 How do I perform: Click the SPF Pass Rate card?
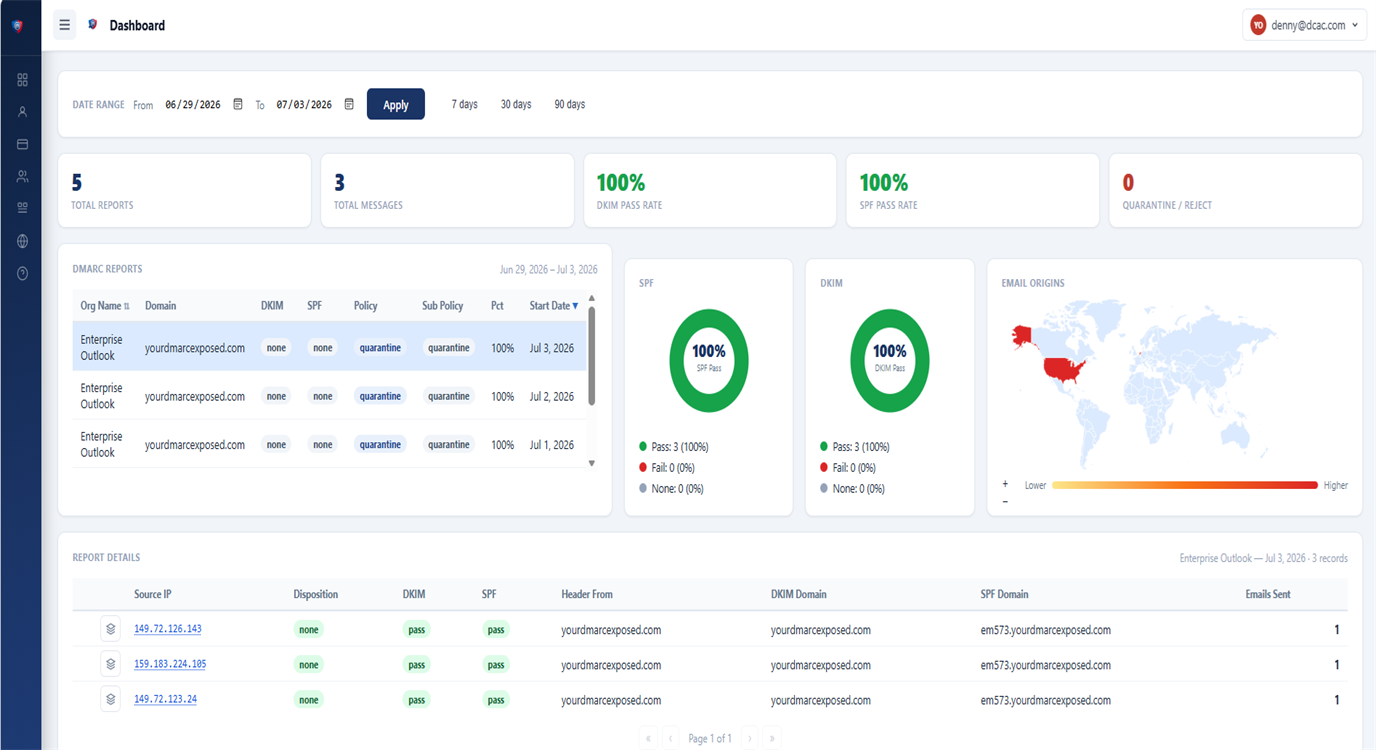point(972,190)
